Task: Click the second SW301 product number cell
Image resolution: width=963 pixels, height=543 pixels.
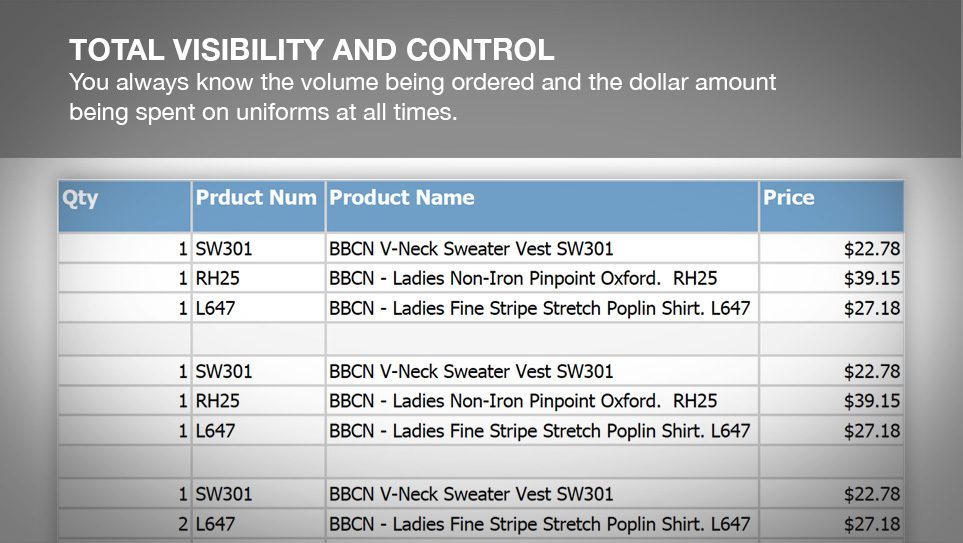Action: pyautogui.click(x=259, y=371)
